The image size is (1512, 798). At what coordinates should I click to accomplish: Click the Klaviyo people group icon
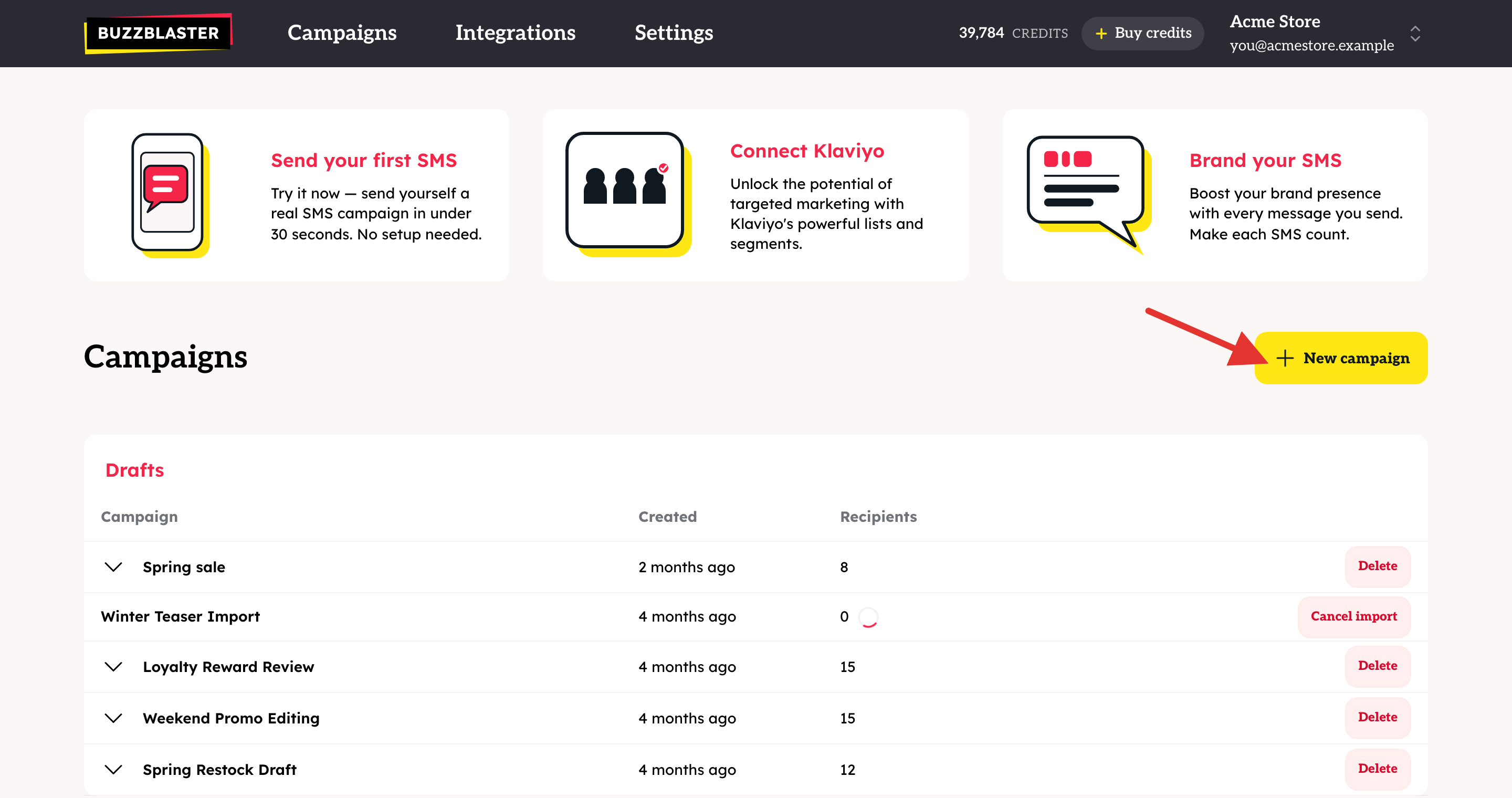click(x=628, y=194)
